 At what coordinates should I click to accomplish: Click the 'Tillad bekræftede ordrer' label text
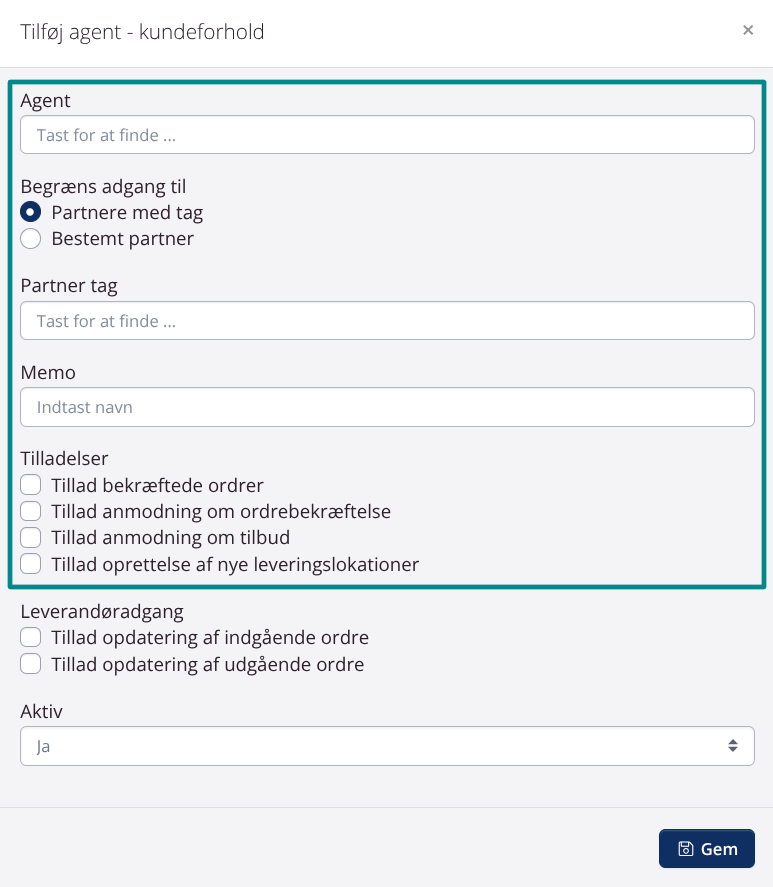click(x=157, y=486)
